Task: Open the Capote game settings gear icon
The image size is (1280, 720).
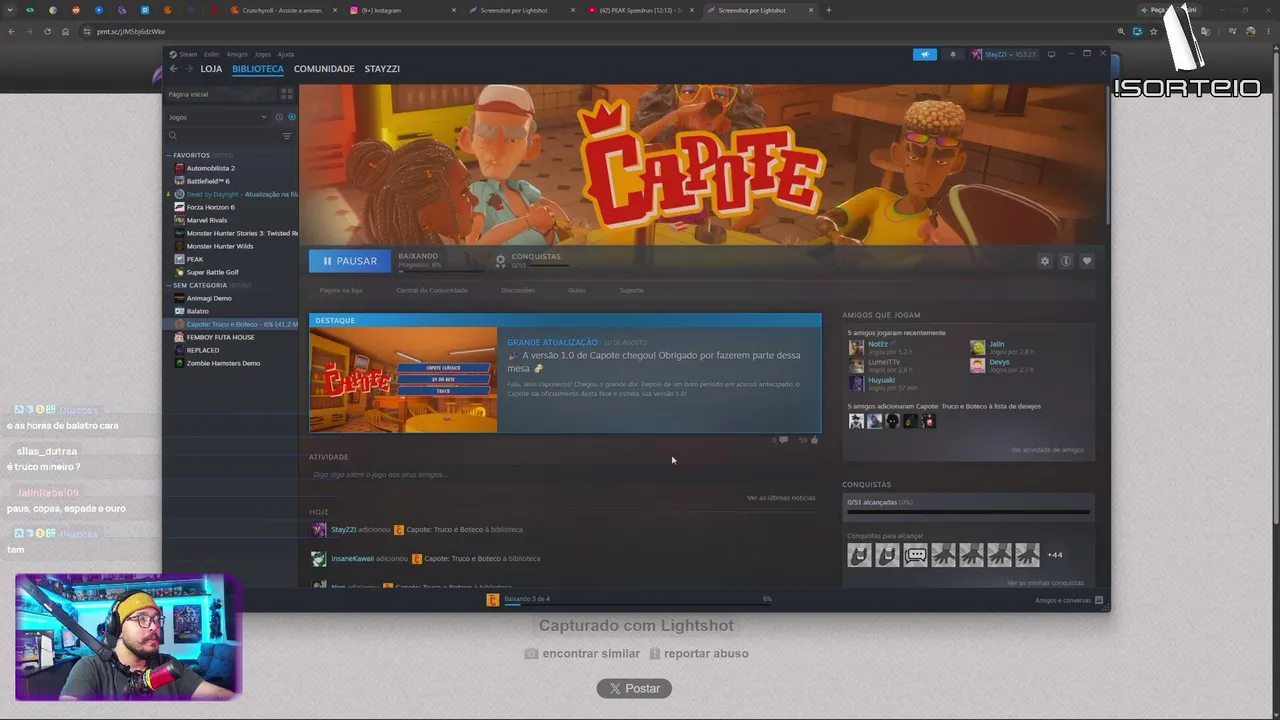Action: 1045,261
